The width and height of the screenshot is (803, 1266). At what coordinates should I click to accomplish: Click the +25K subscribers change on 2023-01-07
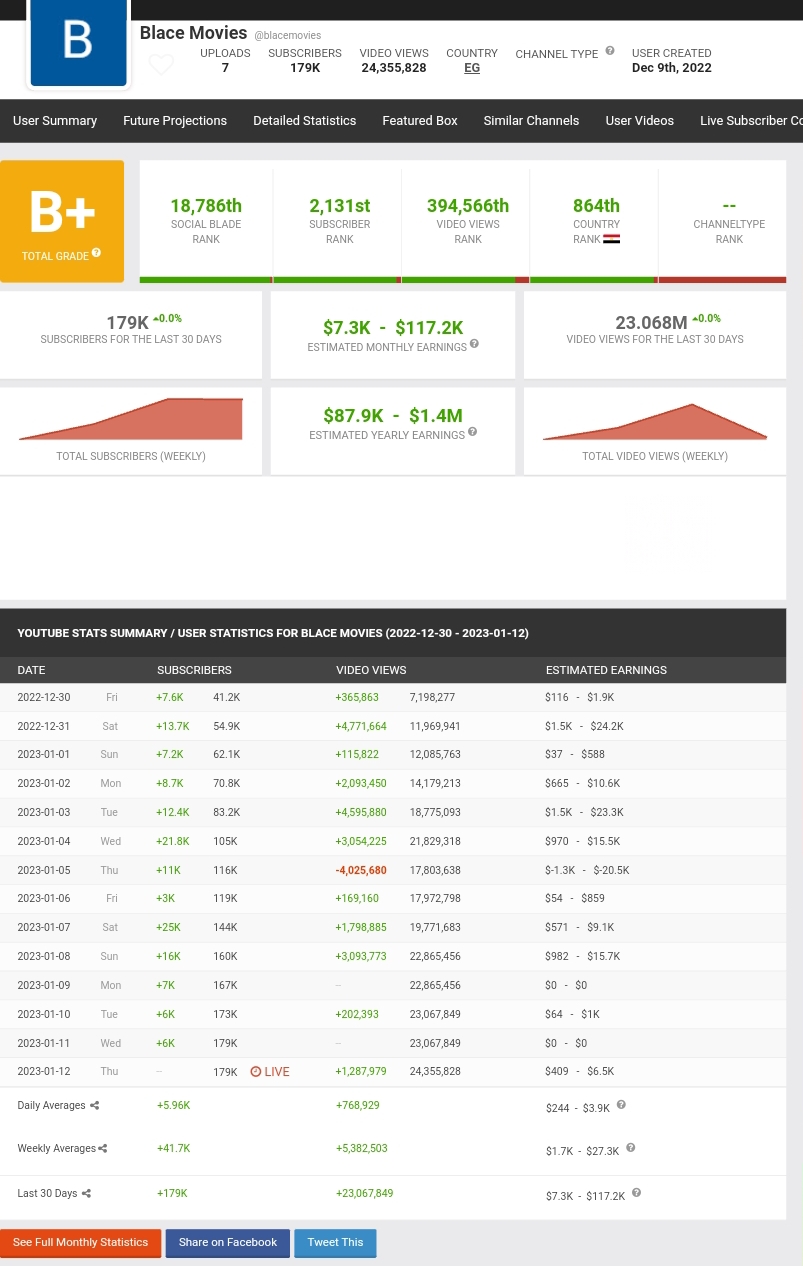click(x=168, y=928)
